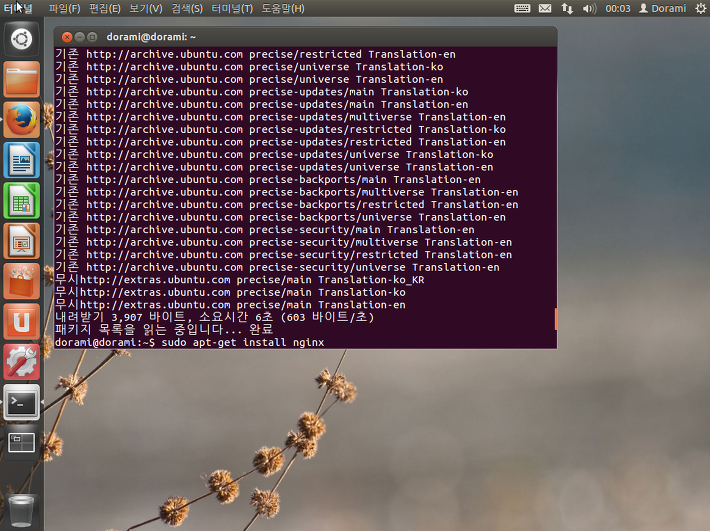Screen dimensions: 710x531
Task: Click the precise-updates/multiverse Translation-en line
Action: click(280, 117)
